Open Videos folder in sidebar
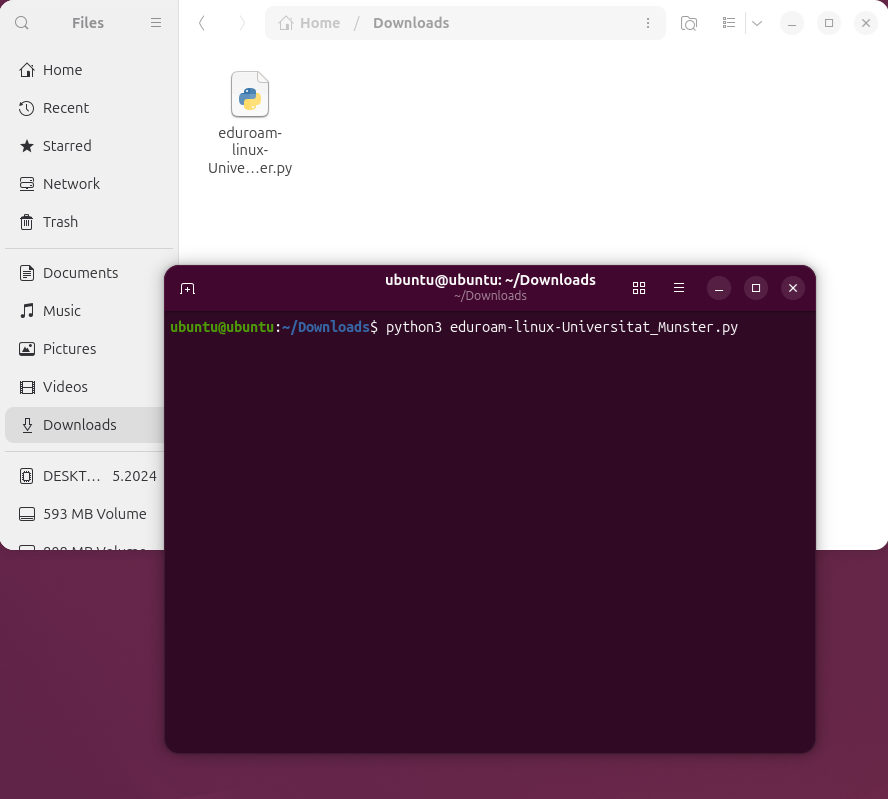 point(85,387)
